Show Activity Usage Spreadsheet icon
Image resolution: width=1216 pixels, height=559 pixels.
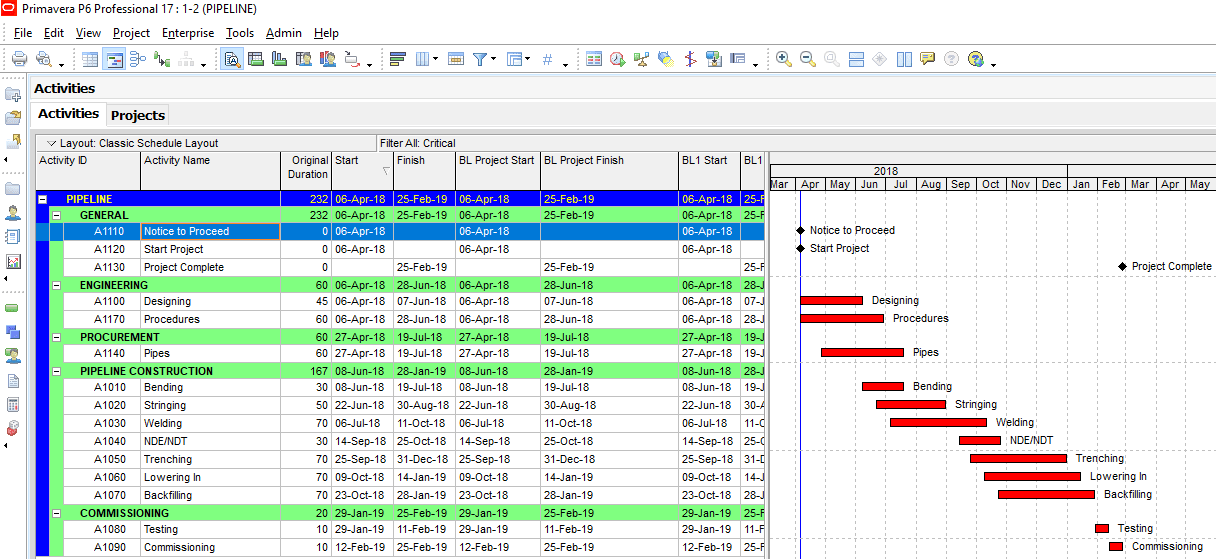click(256, 59)
